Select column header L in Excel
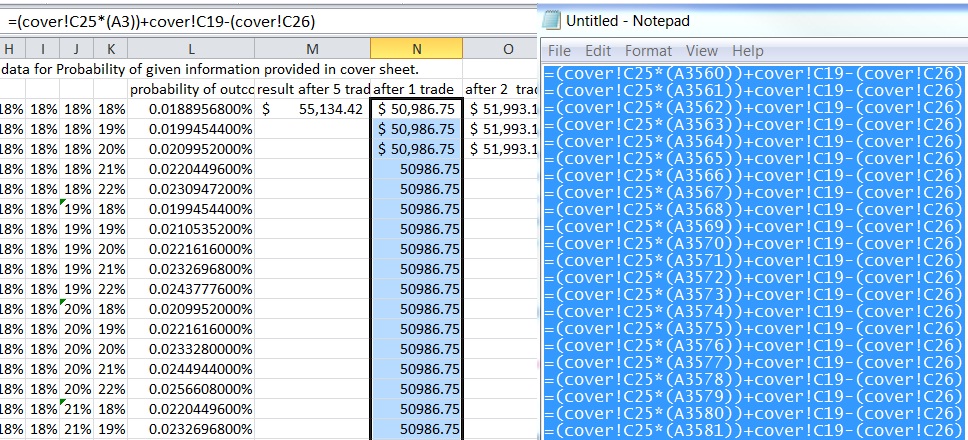 (x=191, y=49)
